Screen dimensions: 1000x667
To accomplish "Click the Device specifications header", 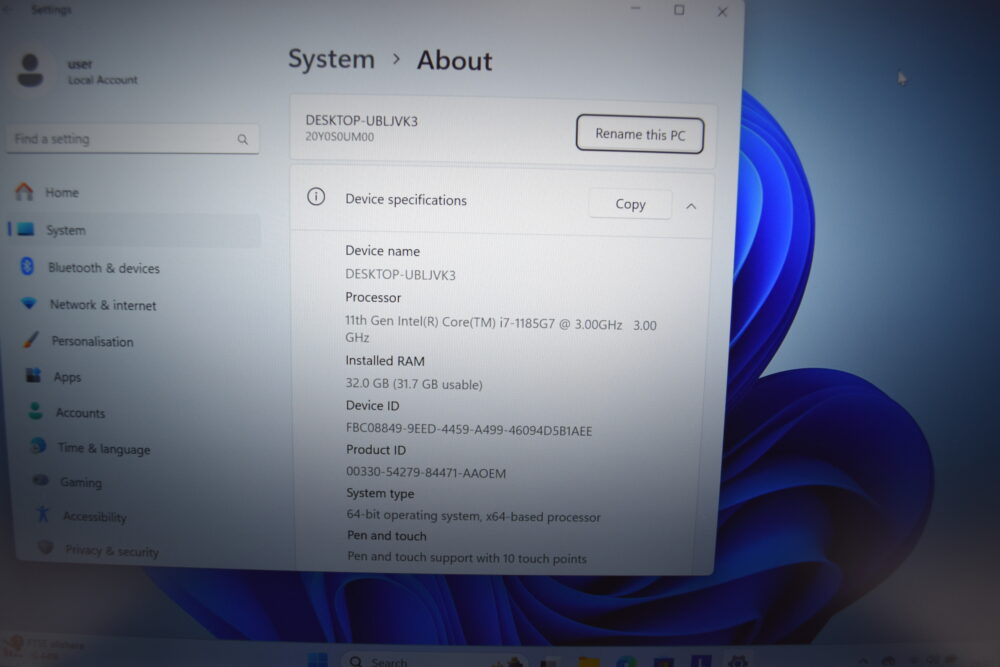I will point(501,200).
